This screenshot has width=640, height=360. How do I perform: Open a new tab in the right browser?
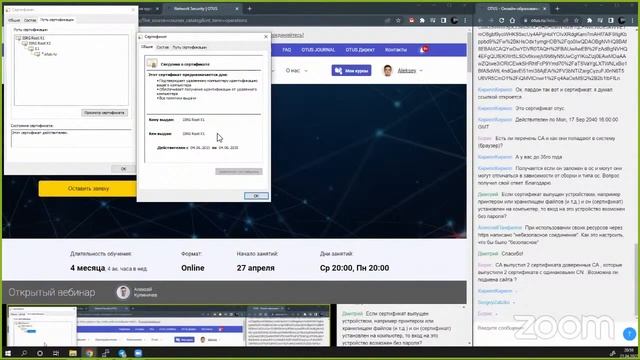[x=557, y=9]
